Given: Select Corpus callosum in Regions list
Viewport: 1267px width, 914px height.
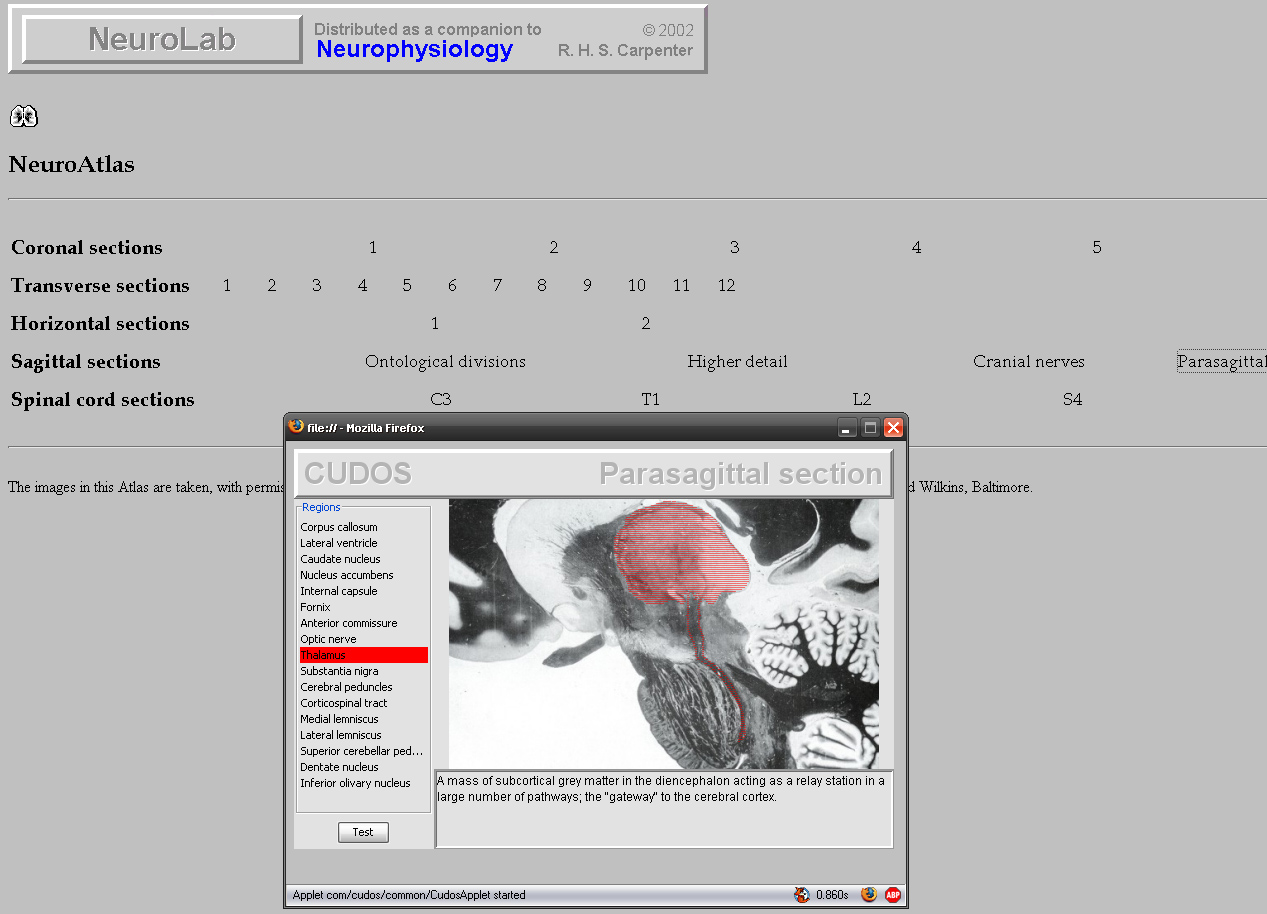Looking at the screenshot, I should tap(339, 527).
